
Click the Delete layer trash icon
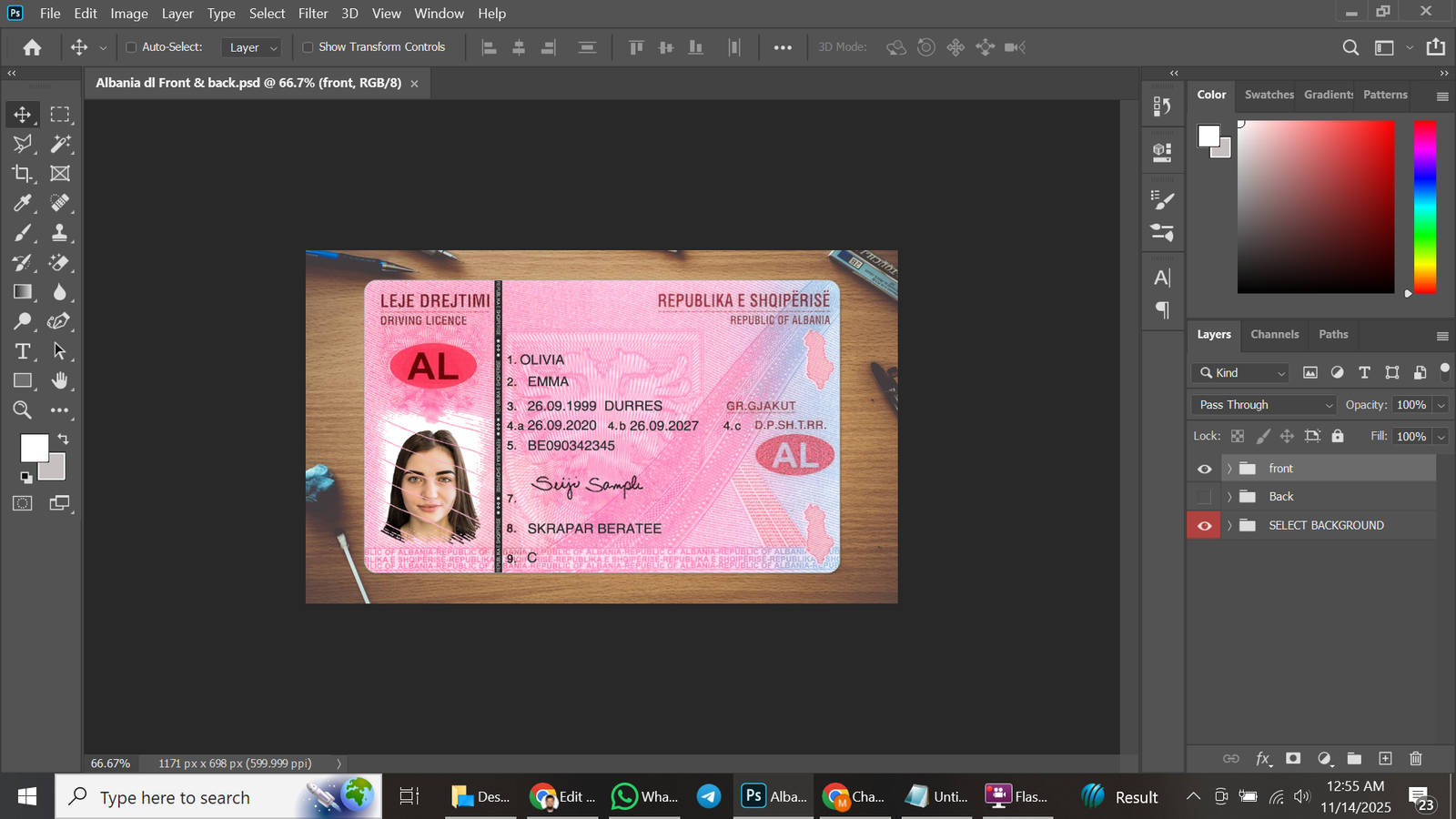coord(1416,758)
